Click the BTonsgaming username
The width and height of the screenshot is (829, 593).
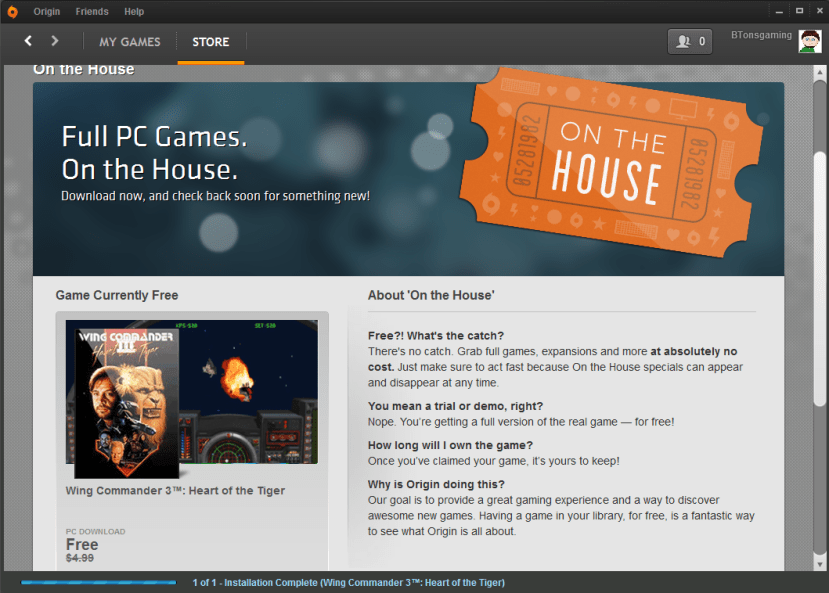(x=761, y=34)
